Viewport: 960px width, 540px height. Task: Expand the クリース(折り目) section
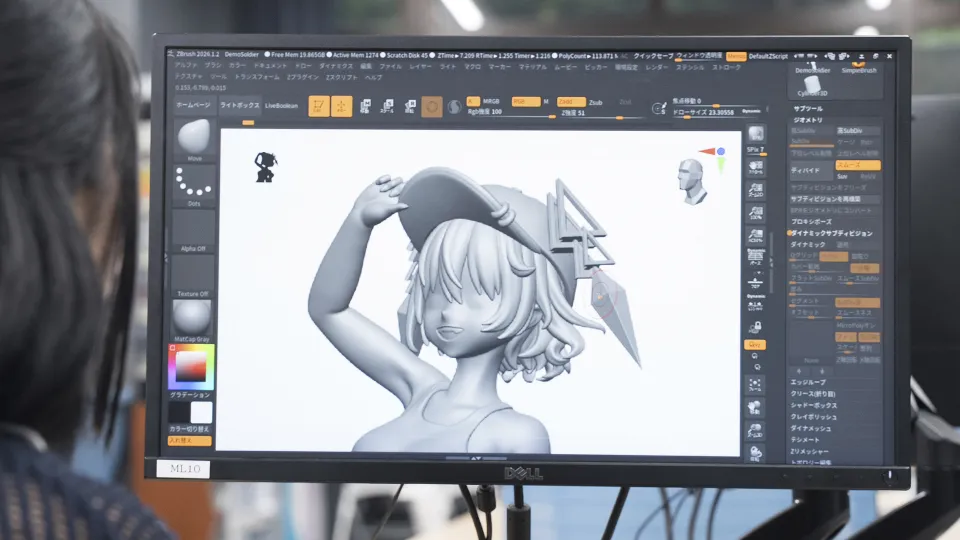(812, 394)
